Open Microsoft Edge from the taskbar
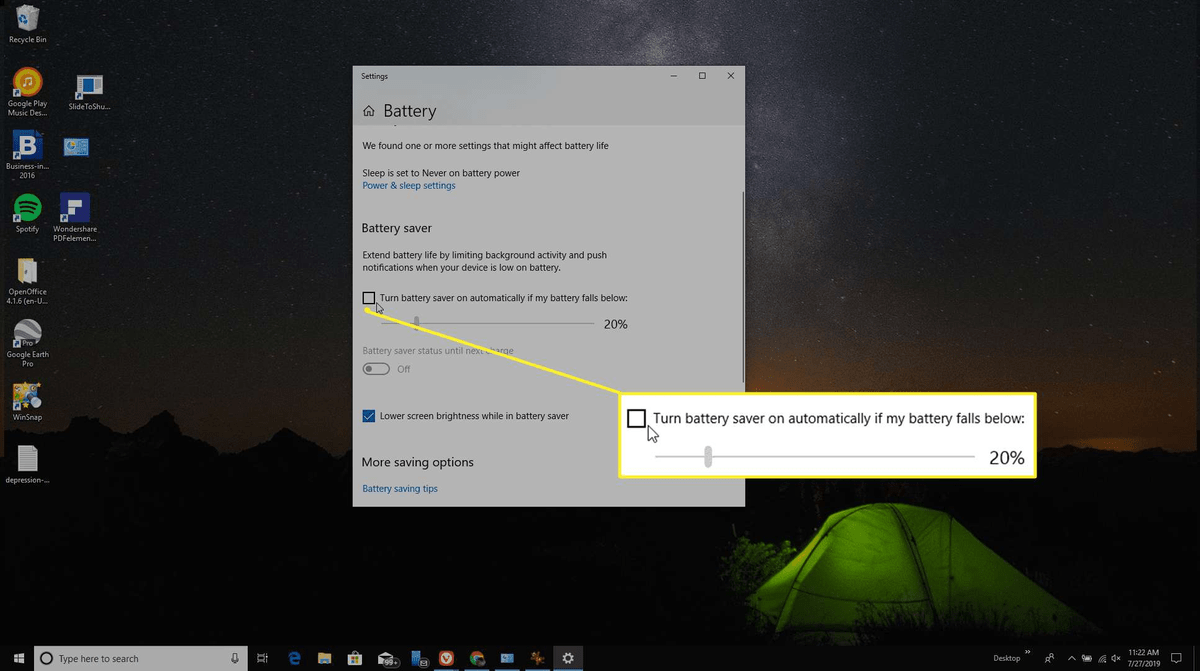1200x671 pixels. pyautogui.click(x=293, y=658)
